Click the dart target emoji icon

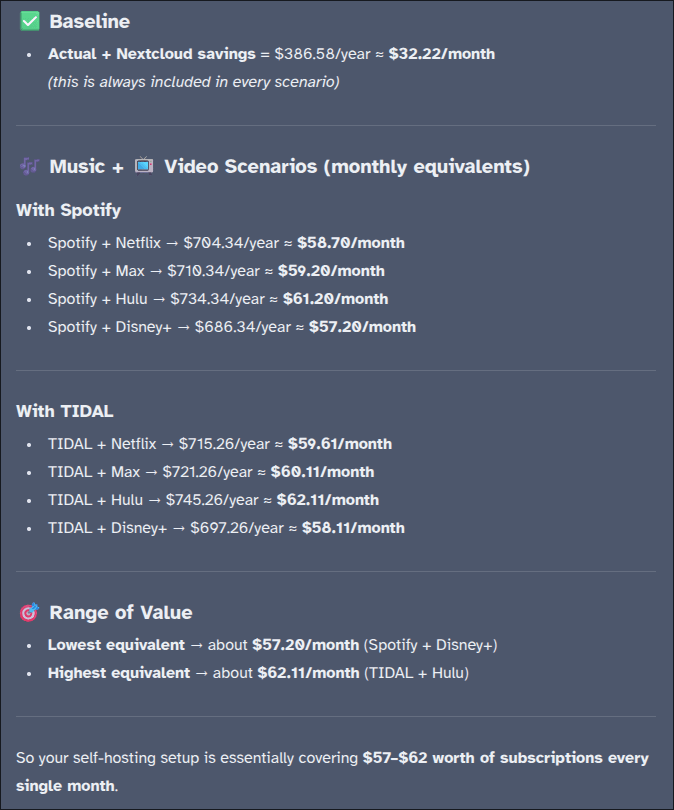coord(29,612)
